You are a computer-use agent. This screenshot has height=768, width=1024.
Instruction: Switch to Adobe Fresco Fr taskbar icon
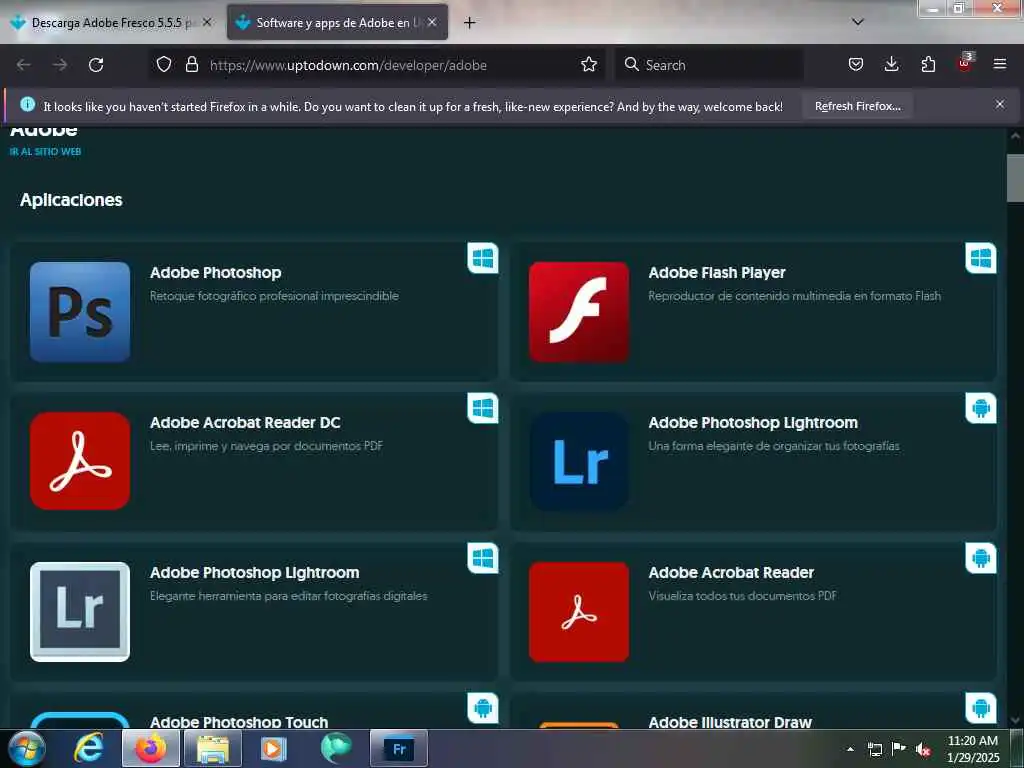coord(399,748)
